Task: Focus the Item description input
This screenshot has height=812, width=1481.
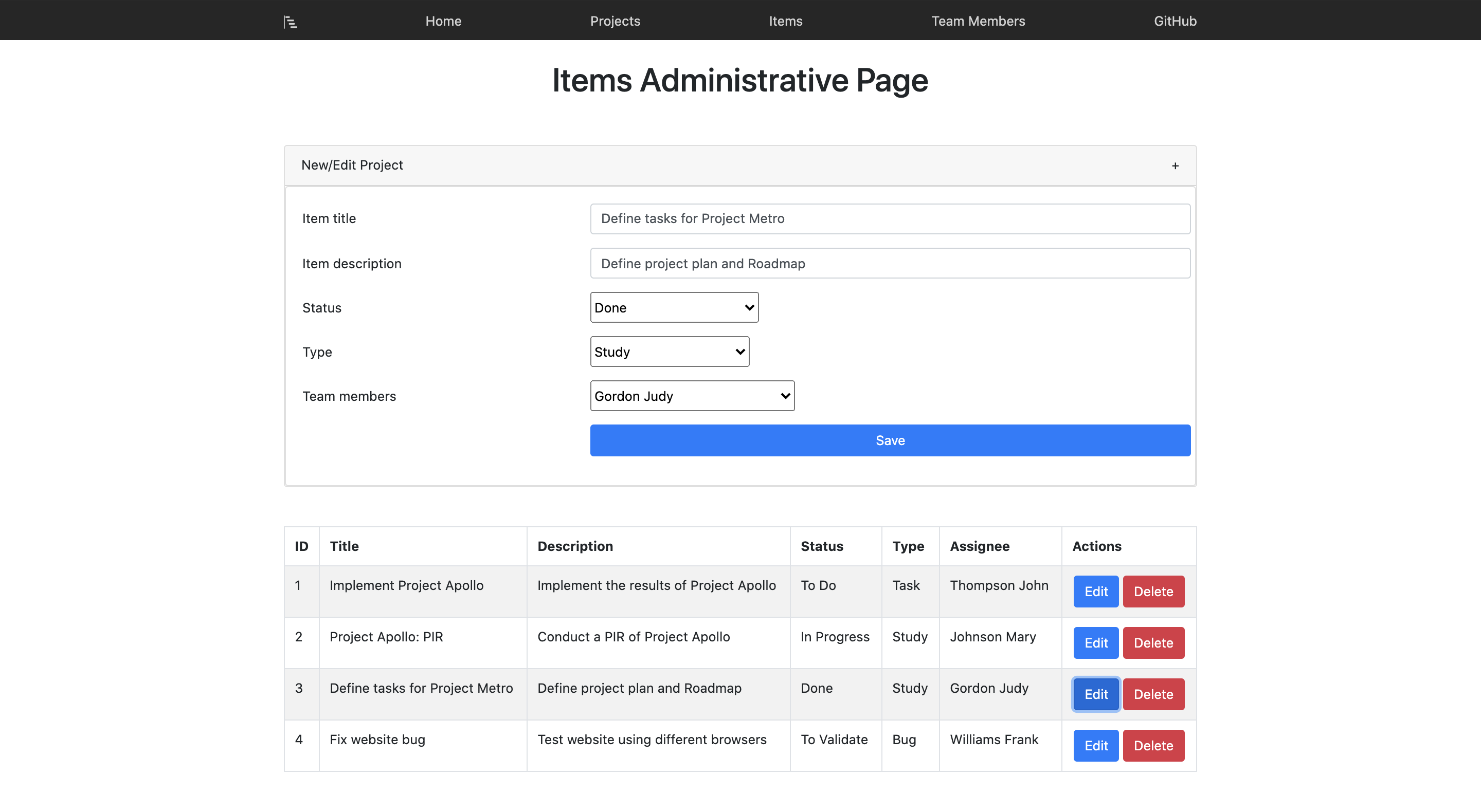Action: click(890, 263)
